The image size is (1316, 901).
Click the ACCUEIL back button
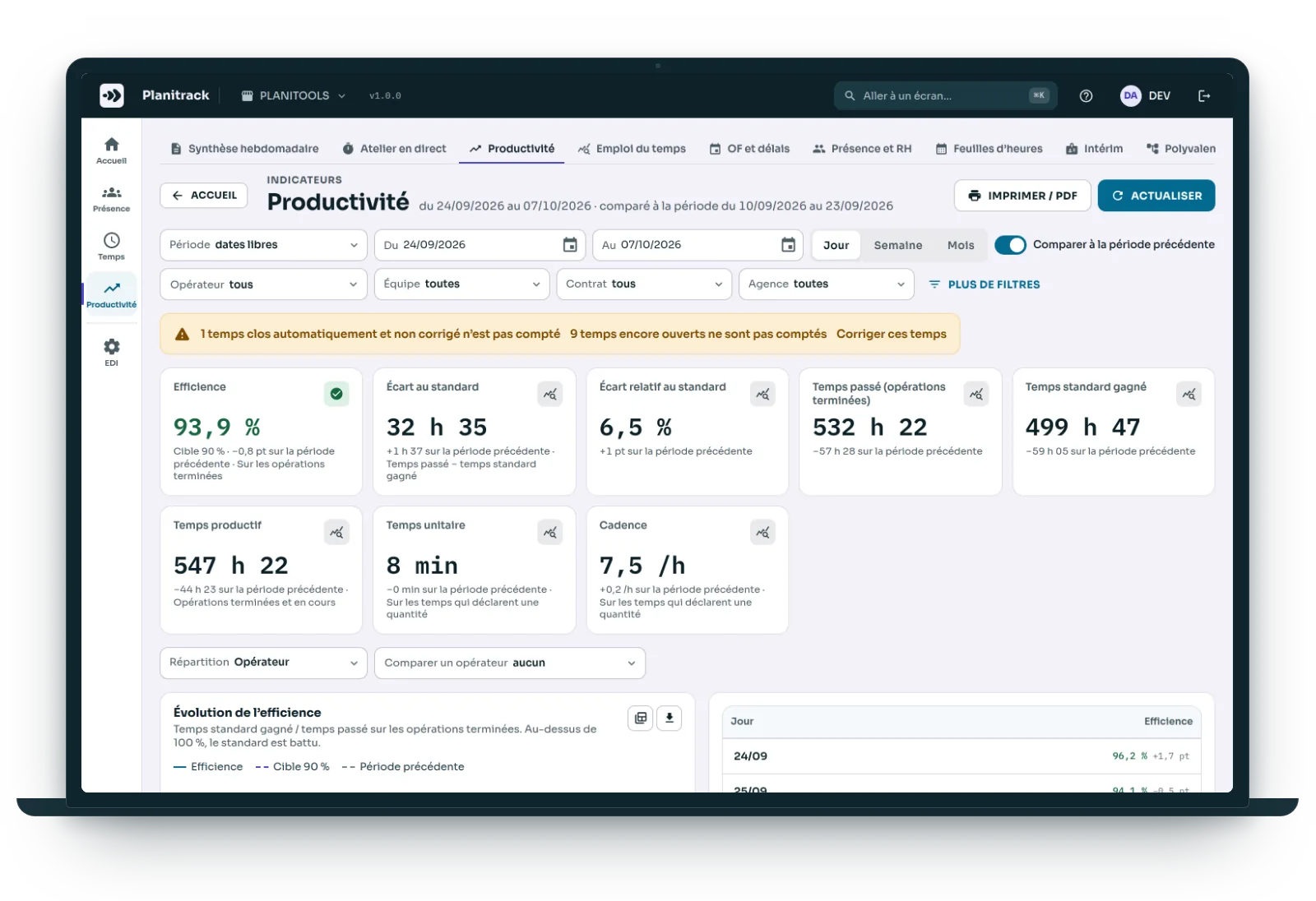coord(204,196)
